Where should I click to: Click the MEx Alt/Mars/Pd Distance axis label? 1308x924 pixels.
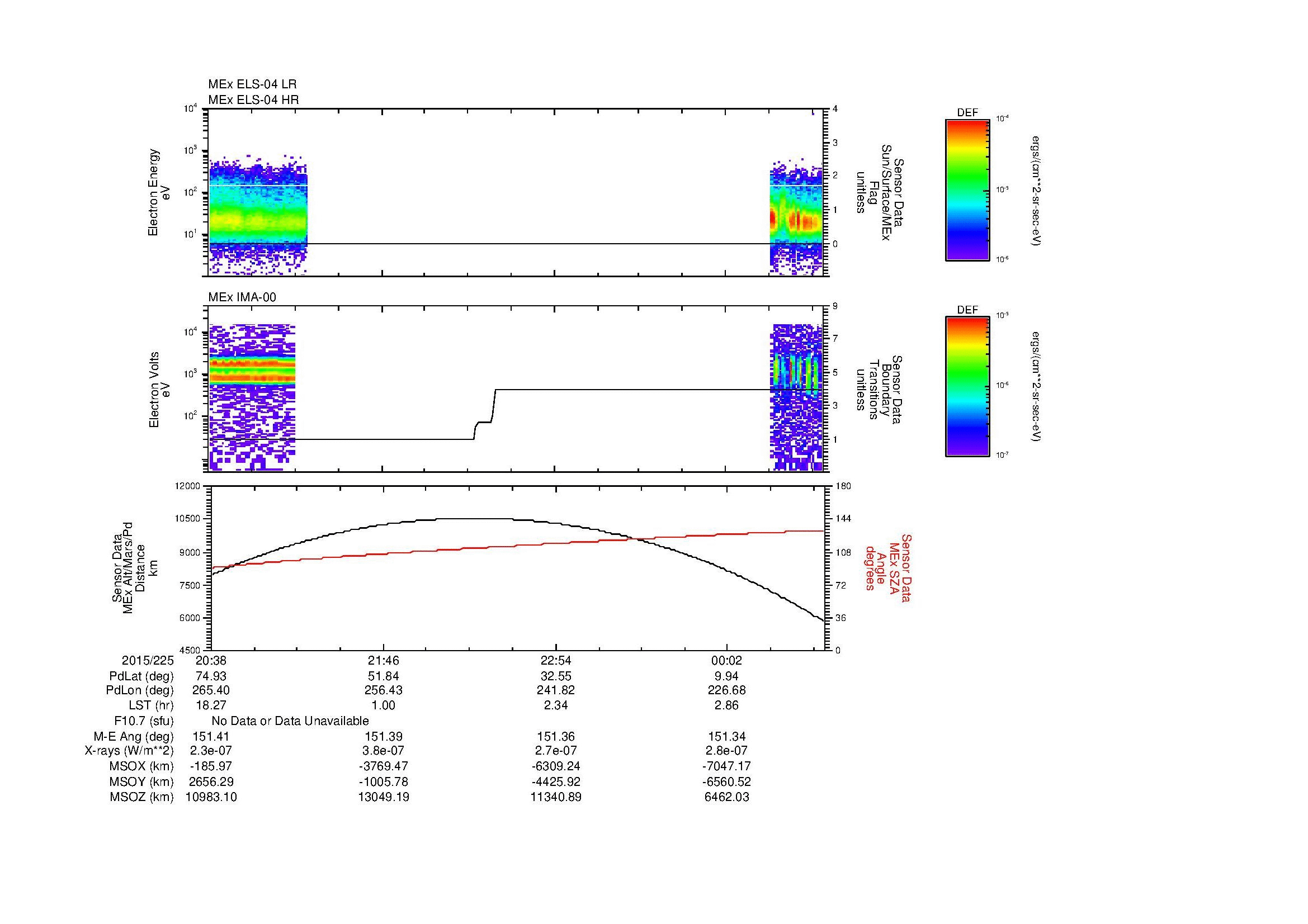tap(130, 567)
